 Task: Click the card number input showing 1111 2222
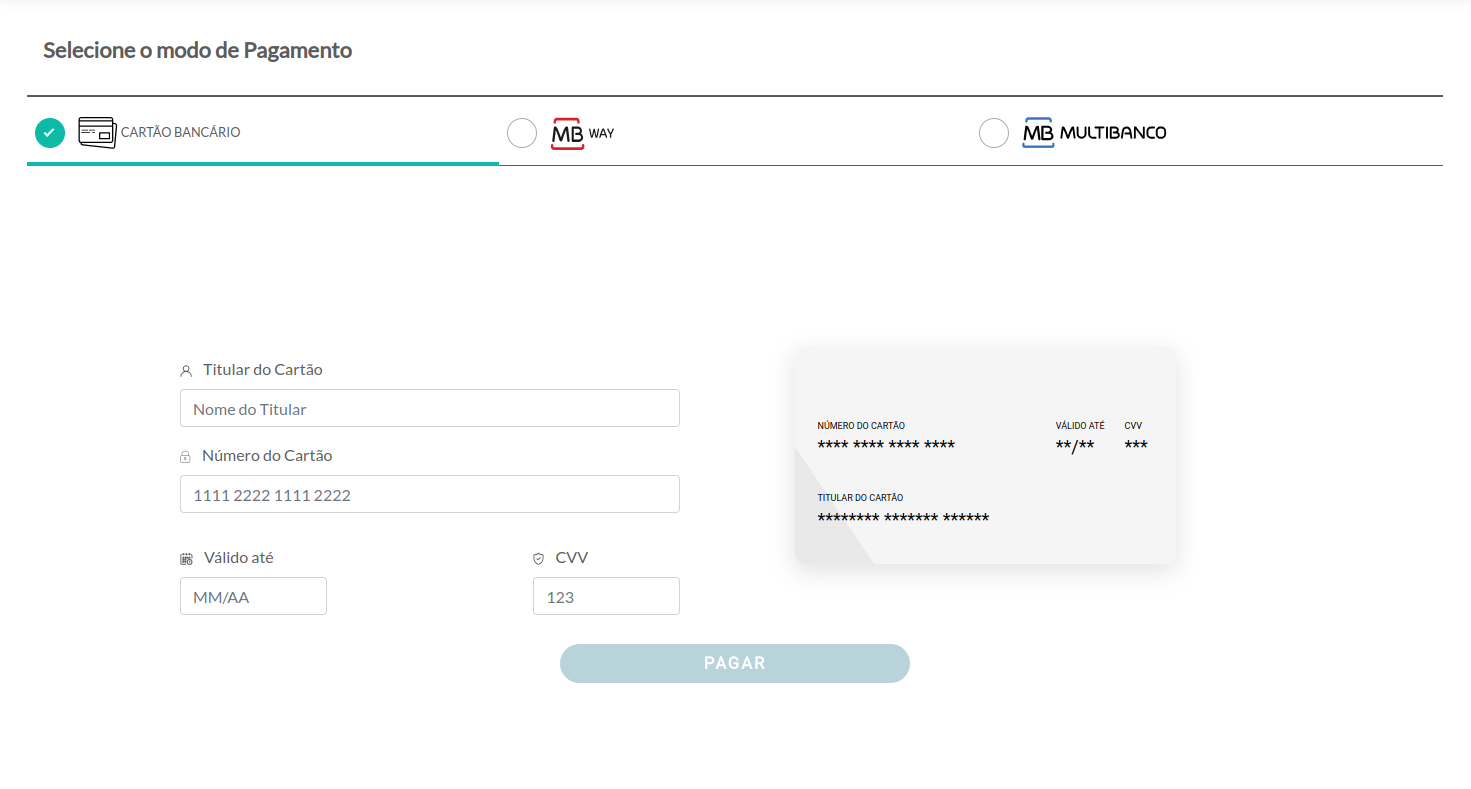click(429, 494)
